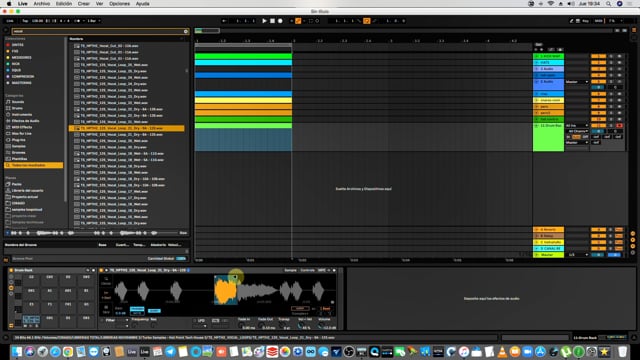
Task: Open the Plug-ins browser category
Action: (x=18, y=140)
